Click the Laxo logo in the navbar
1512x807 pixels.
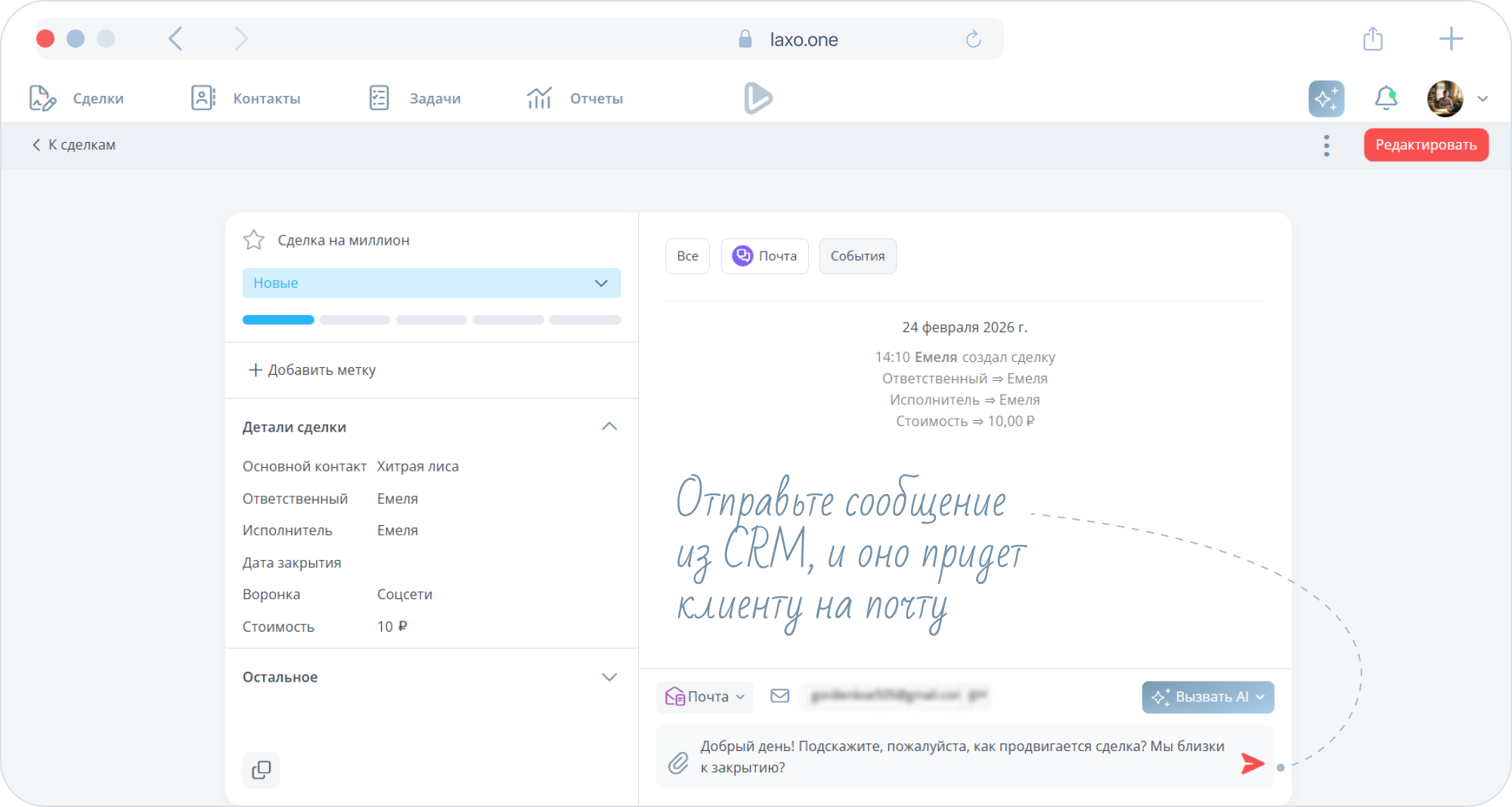[758, 98]
